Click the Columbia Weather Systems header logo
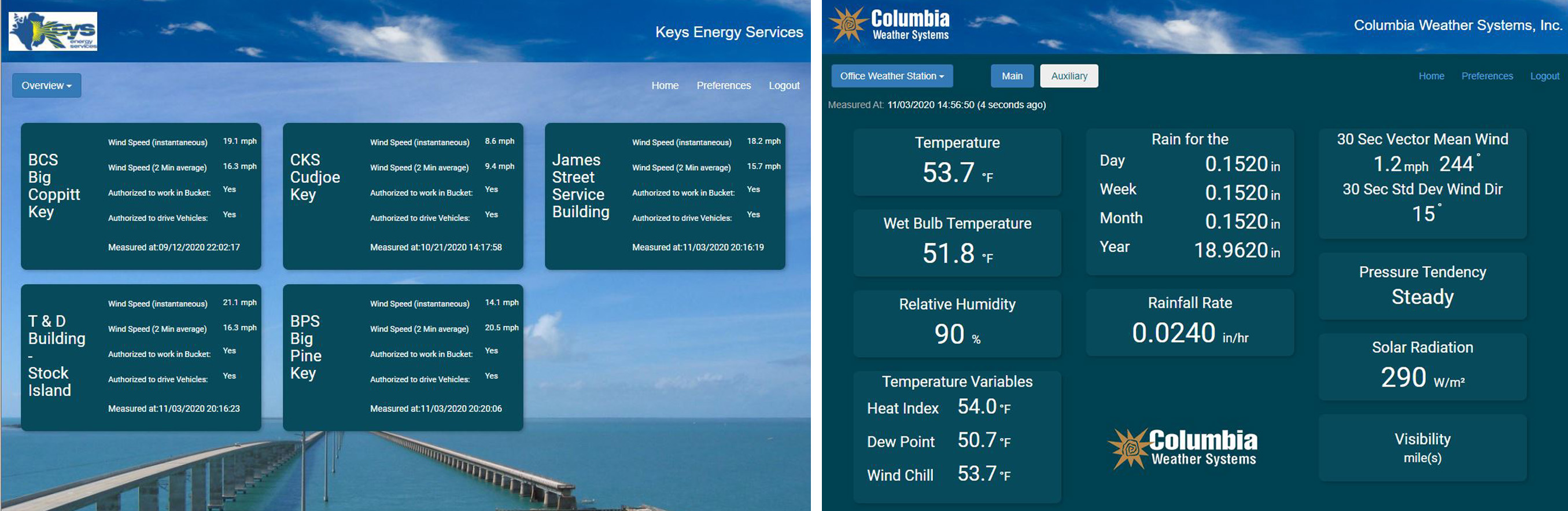 890,24
